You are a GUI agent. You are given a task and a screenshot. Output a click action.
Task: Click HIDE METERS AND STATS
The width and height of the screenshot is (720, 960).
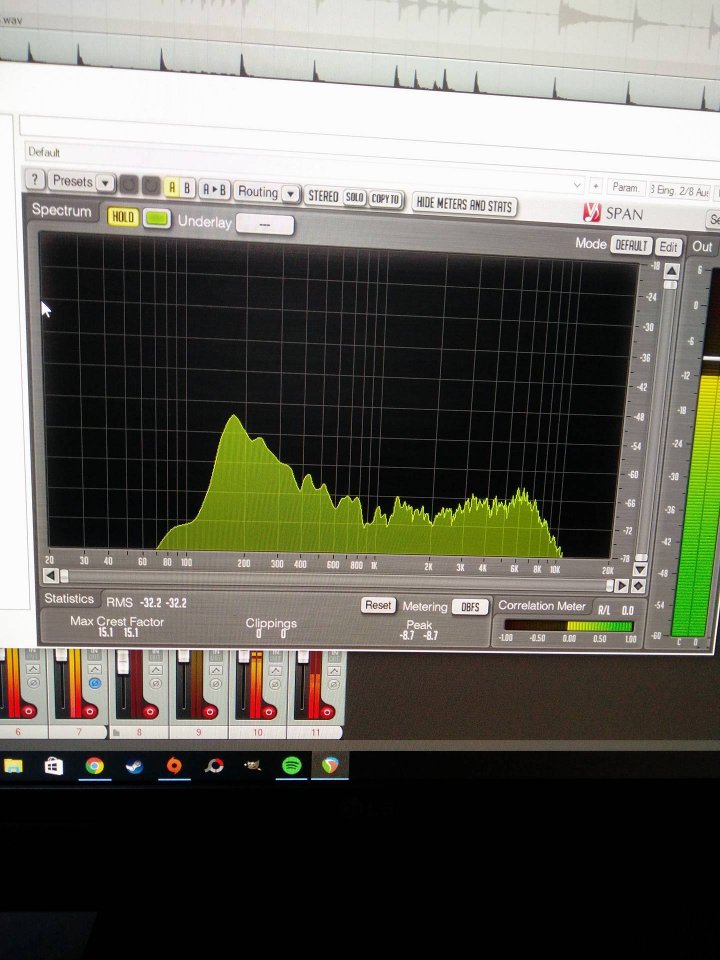tap(464, 204)
